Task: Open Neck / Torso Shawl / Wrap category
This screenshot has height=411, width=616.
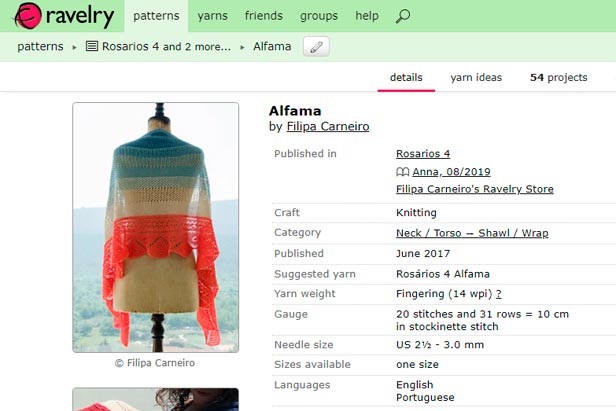Action: click(472, 233)
